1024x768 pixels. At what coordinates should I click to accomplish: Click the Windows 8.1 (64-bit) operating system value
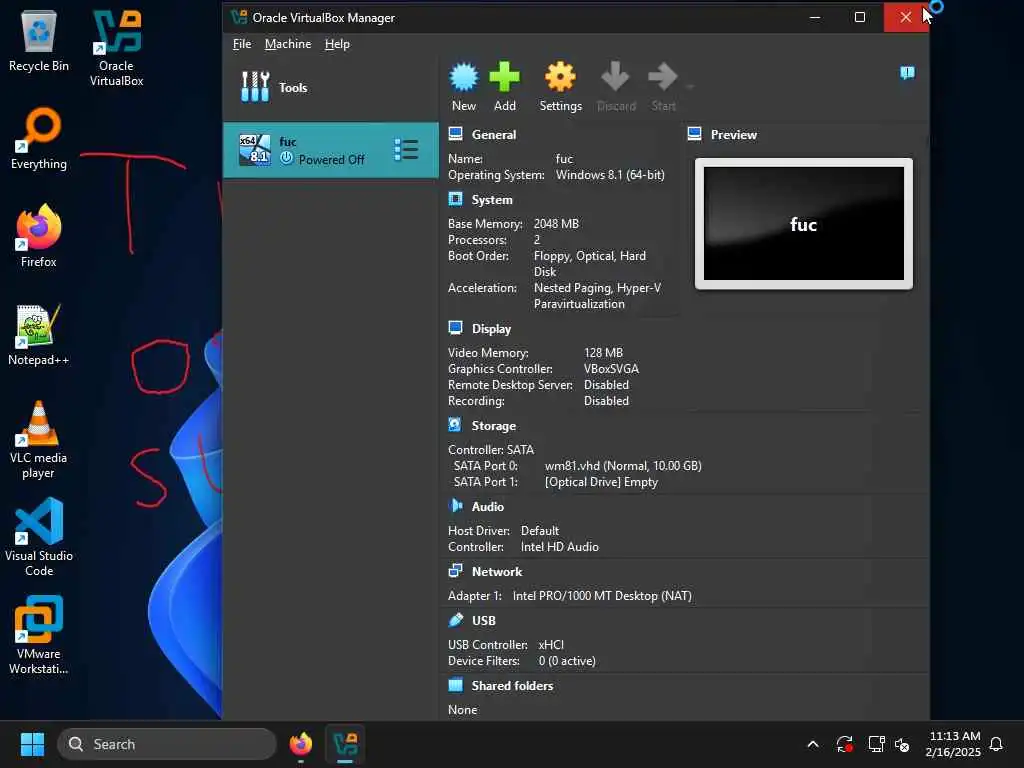pos(610,175)
